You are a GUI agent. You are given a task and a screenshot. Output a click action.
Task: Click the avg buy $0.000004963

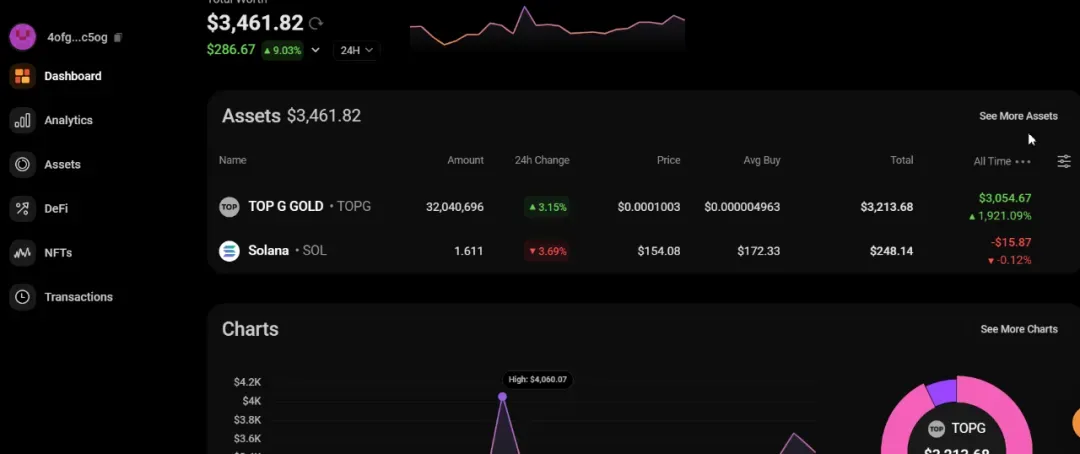coord(742,207)
